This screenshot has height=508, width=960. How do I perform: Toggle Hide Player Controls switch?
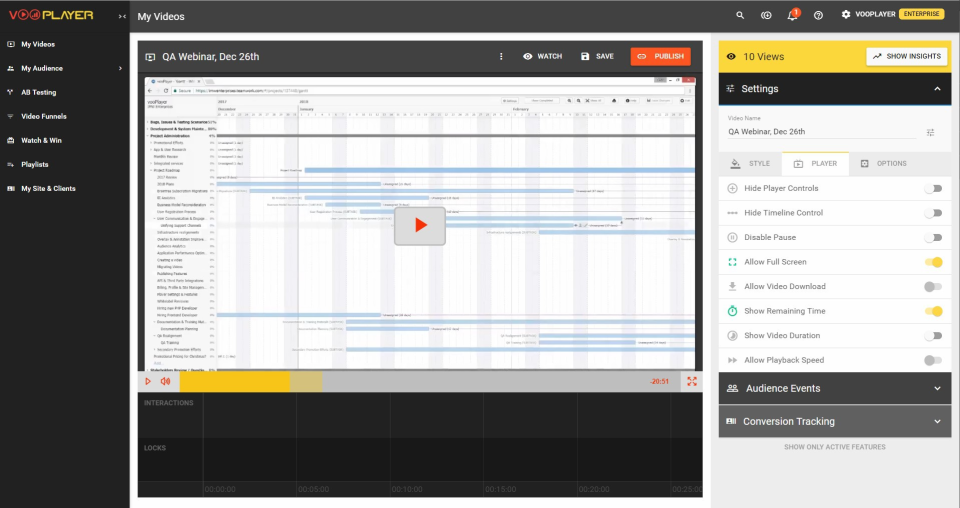coord(933,189)
